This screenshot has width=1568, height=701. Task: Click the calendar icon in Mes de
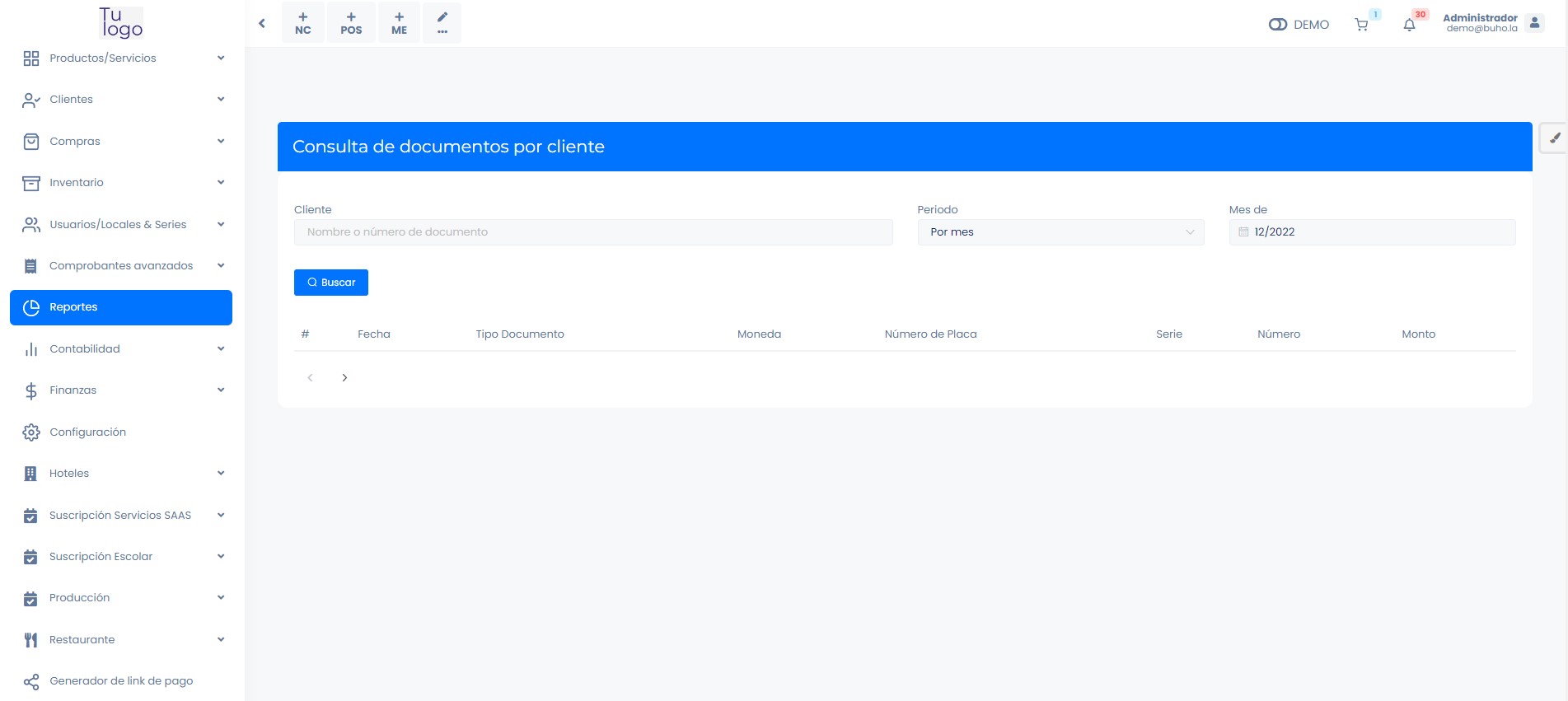click(1243, 232)
